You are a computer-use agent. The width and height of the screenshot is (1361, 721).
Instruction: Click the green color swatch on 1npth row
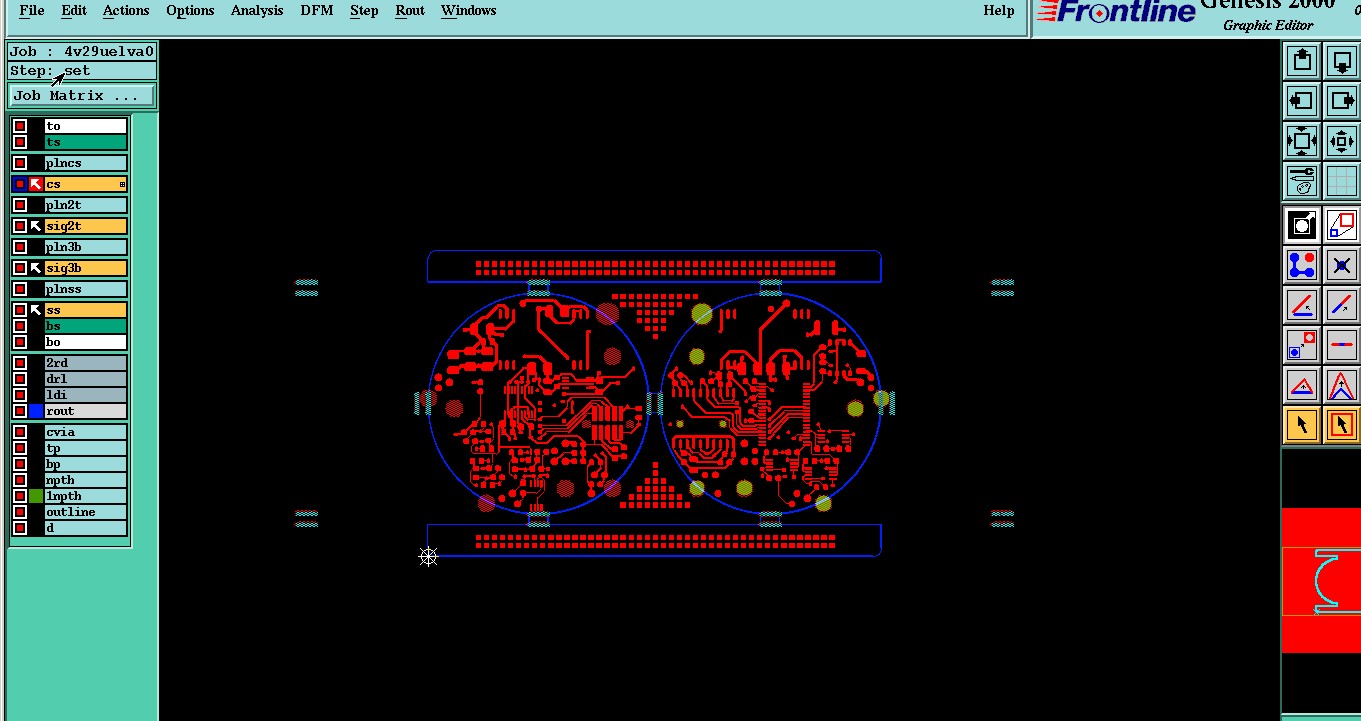pos(36,496)
